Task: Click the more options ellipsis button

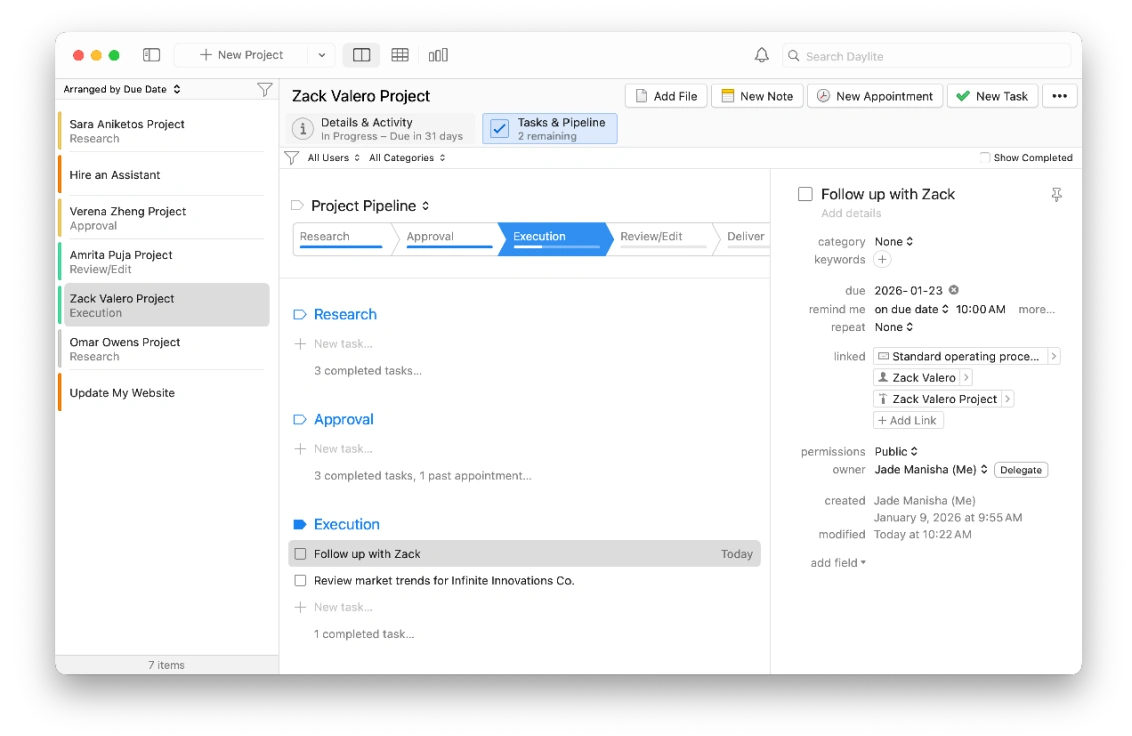Action: pyautogui.click(x=1059, y=96)
